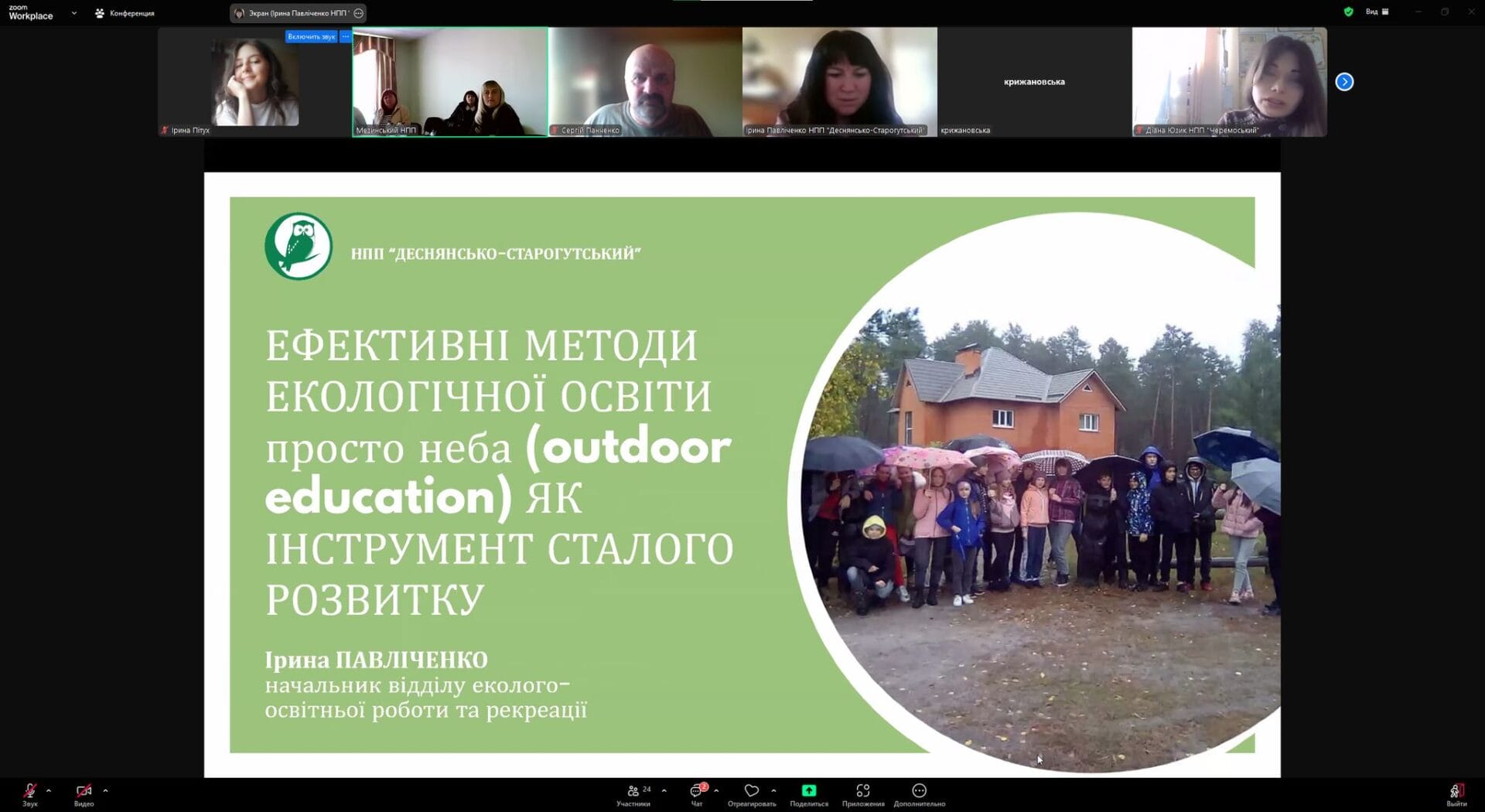Expand the arrow next to Чат
The height and width of the screenshot is (812, 1485).
tap(716, 790)
